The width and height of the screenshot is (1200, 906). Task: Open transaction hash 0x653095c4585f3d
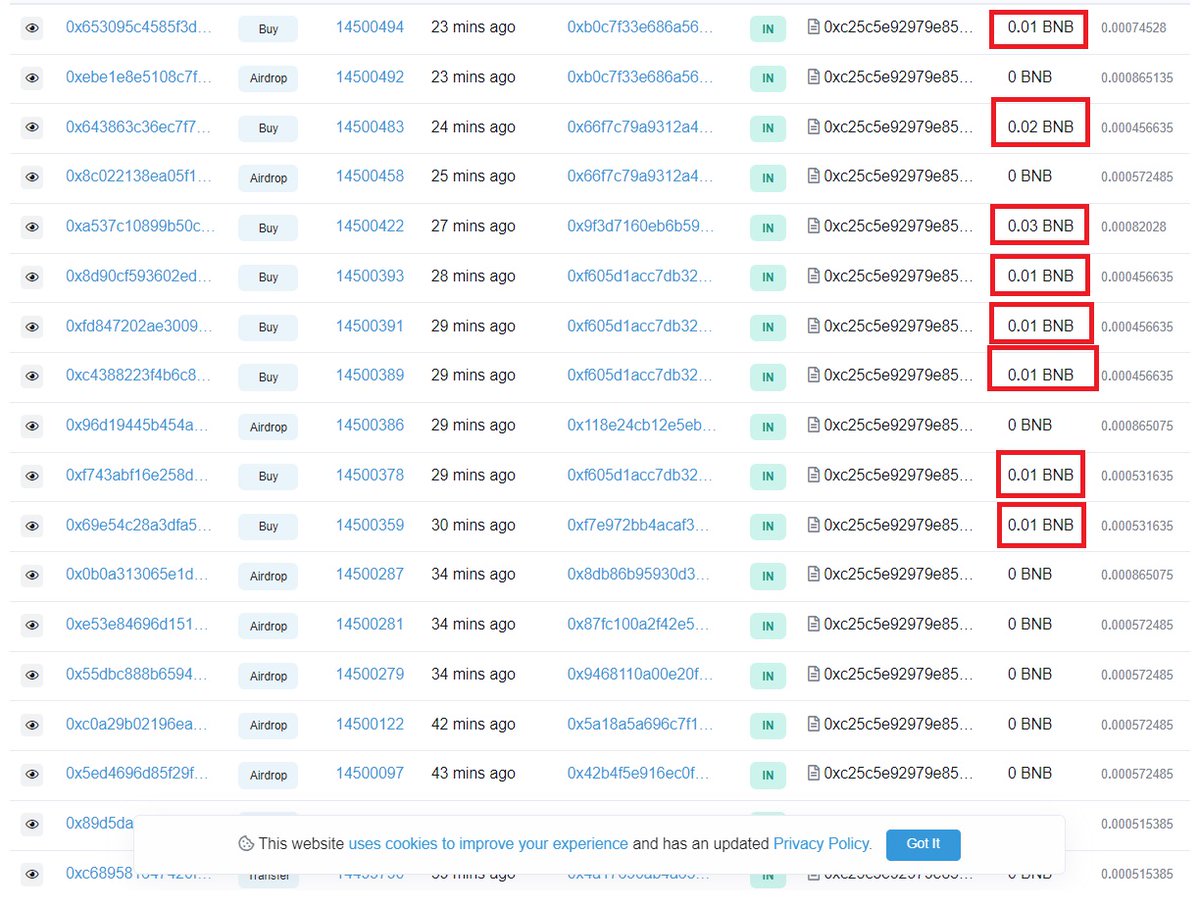(139, 28)
